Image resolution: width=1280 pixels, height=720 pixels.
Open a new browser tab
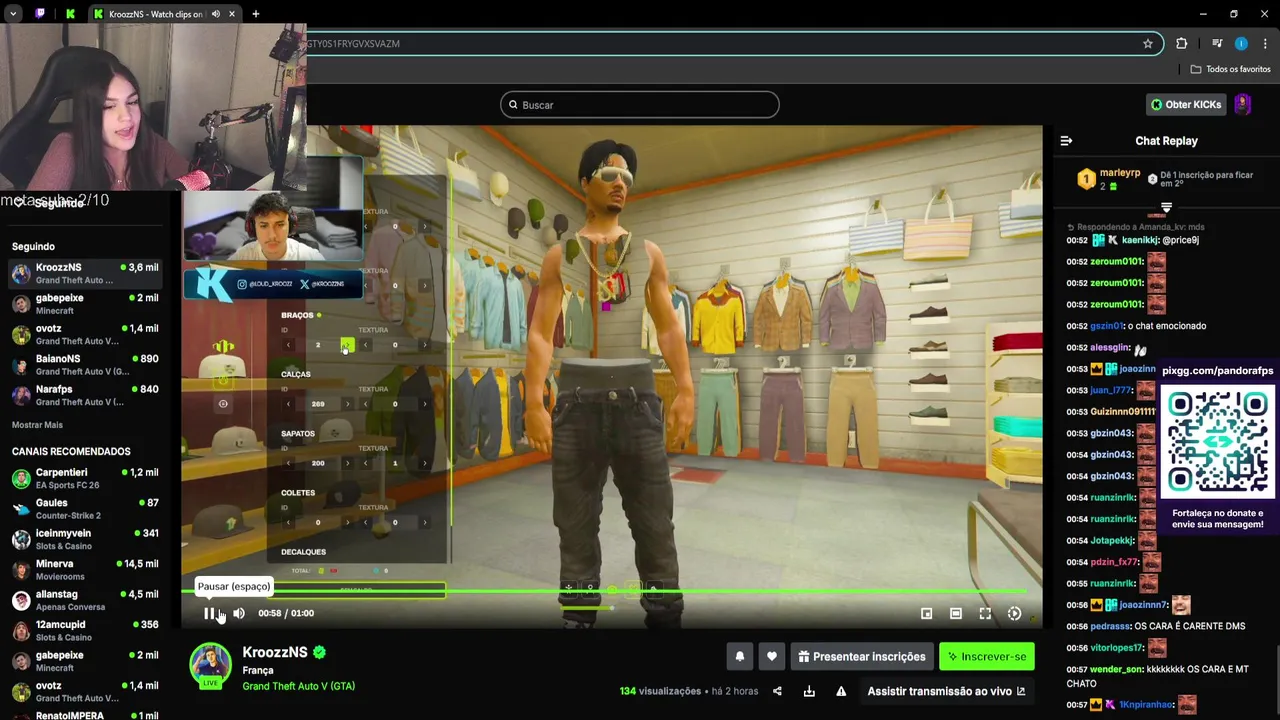[x=256, y=14]
